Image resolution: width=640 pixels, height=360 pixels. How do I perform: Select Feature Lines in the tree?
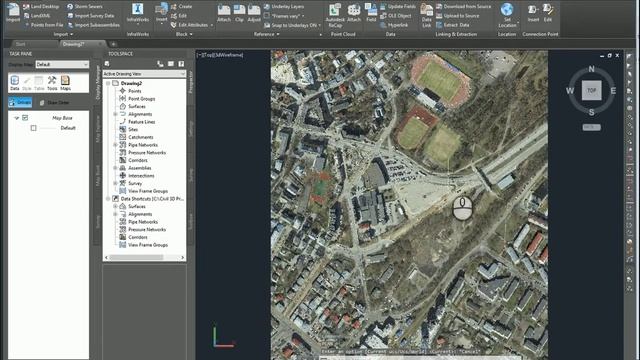[142, 122]
